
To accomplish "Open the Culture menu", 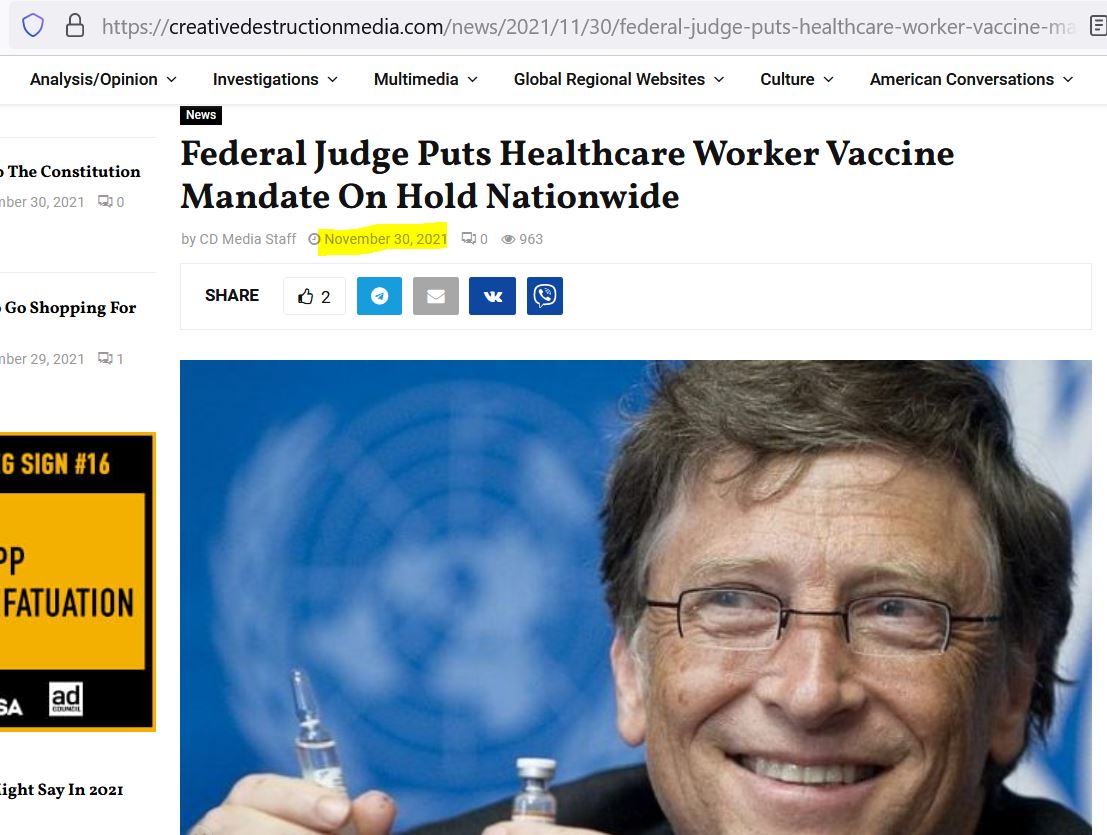I will click(x=796, y=79).
